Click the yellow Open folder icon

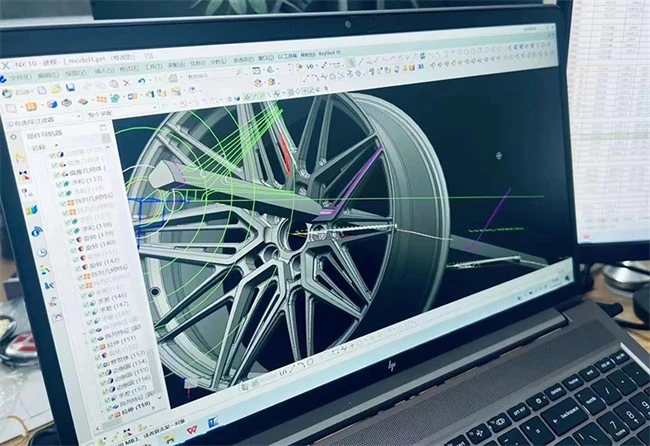point(56,89)
